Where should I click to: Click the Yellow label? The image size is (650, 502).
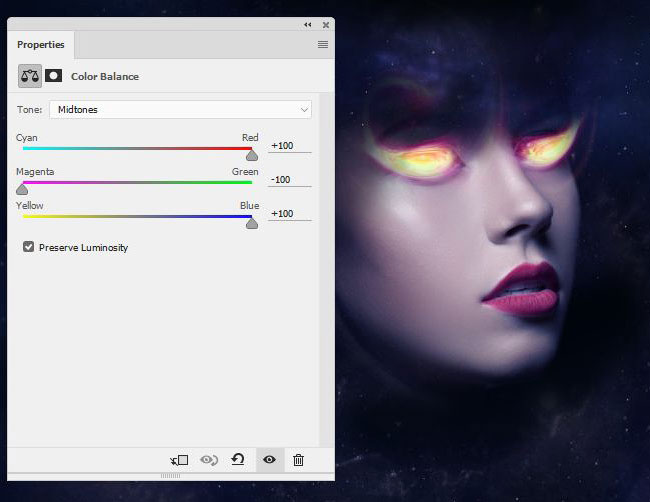[x=29, y=206]
